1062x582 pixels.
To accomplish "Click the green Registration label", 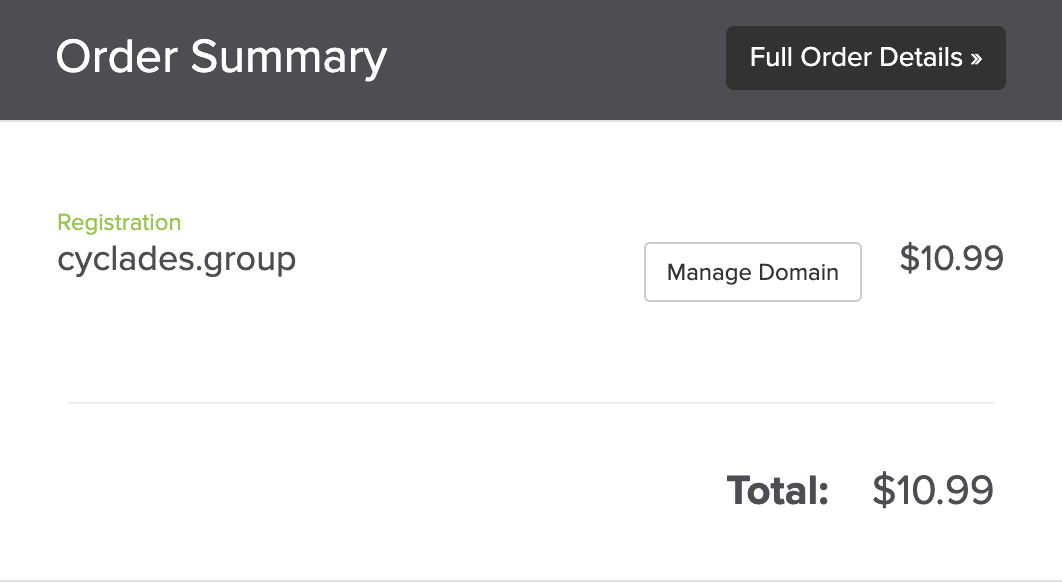I will tap(119, 222).
